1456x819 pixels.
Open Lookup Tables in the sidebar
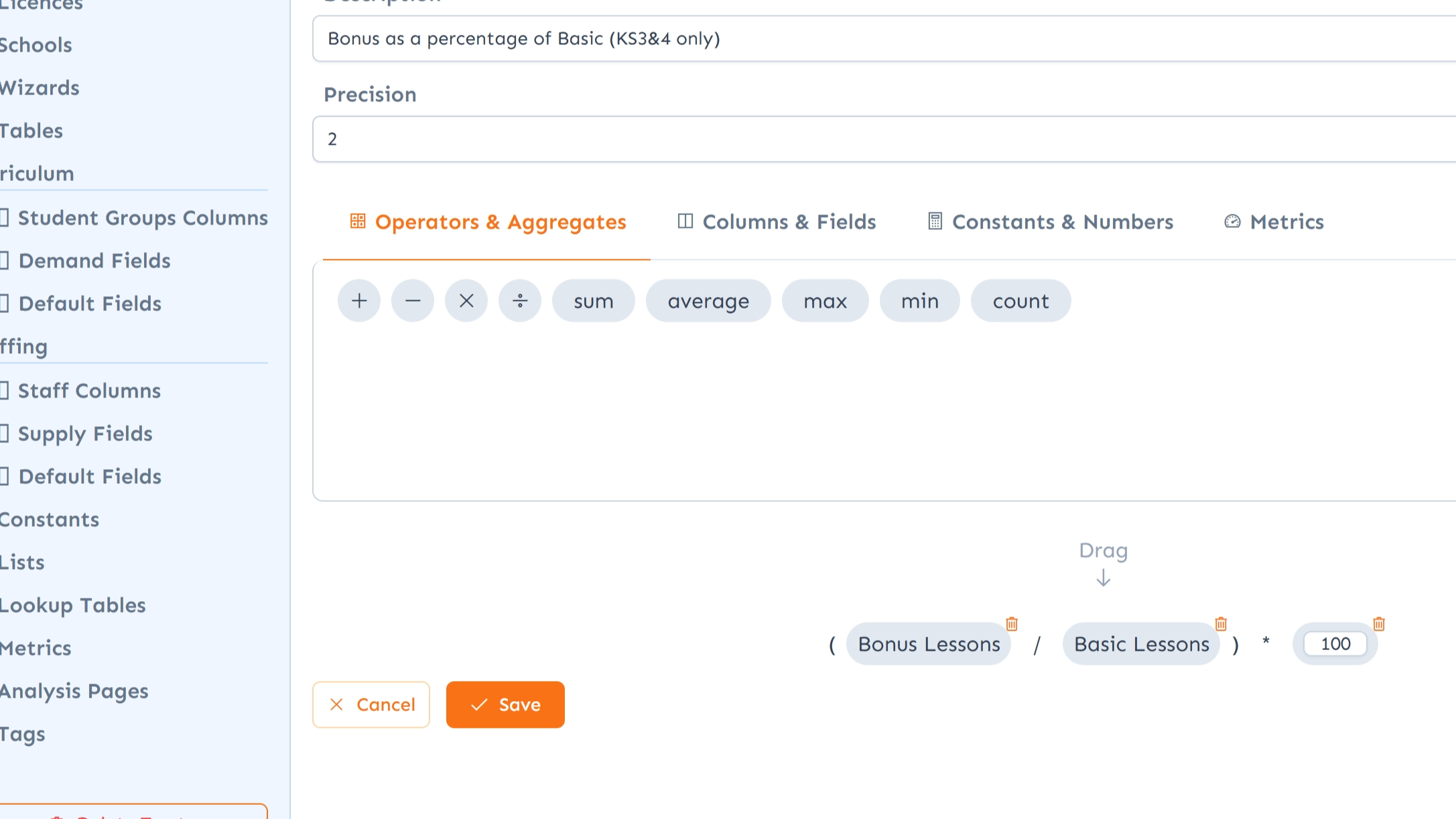[x=72, y=605]
